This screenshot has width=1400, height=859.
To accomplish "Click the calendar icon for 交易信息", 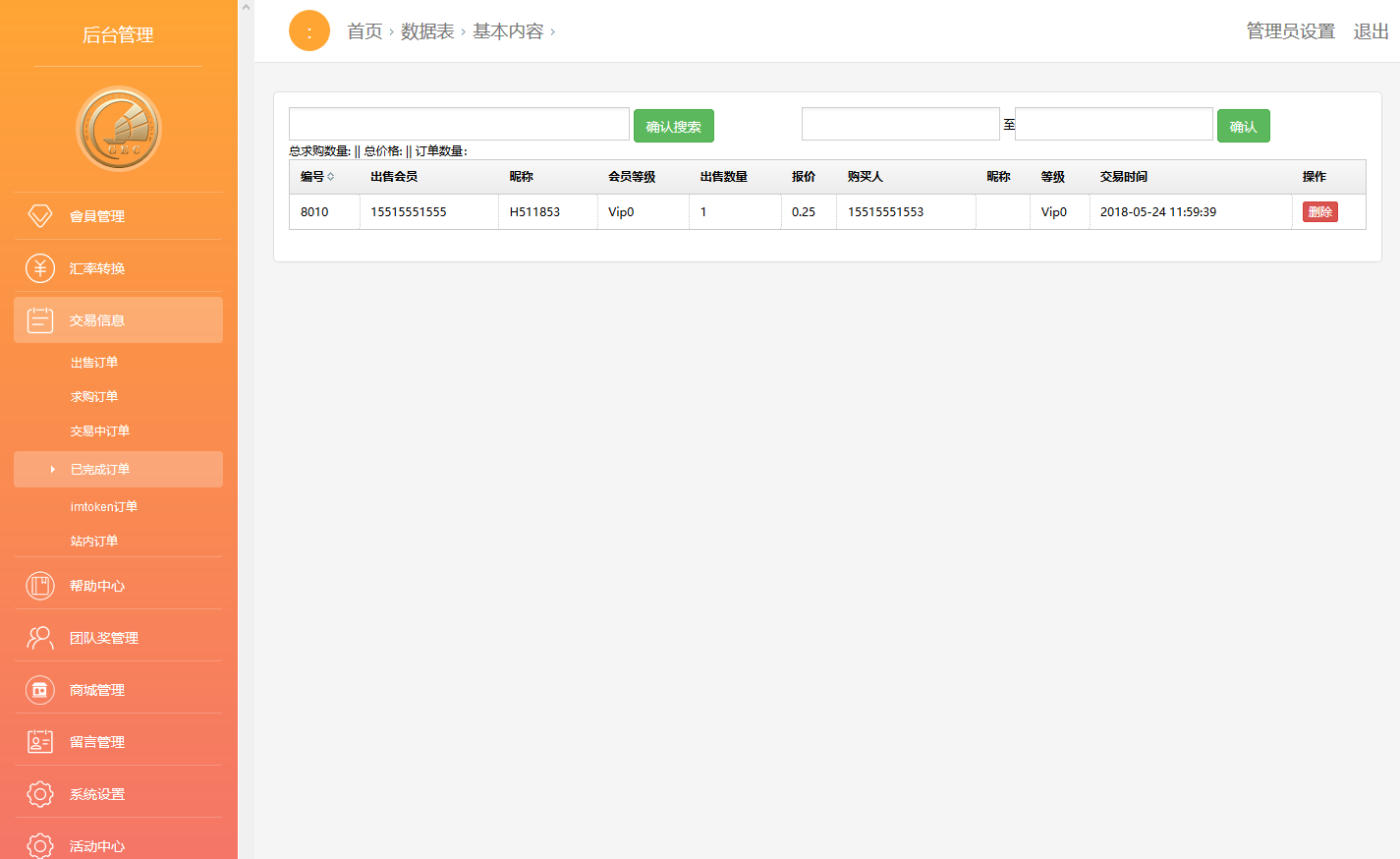I will point(40,320).
